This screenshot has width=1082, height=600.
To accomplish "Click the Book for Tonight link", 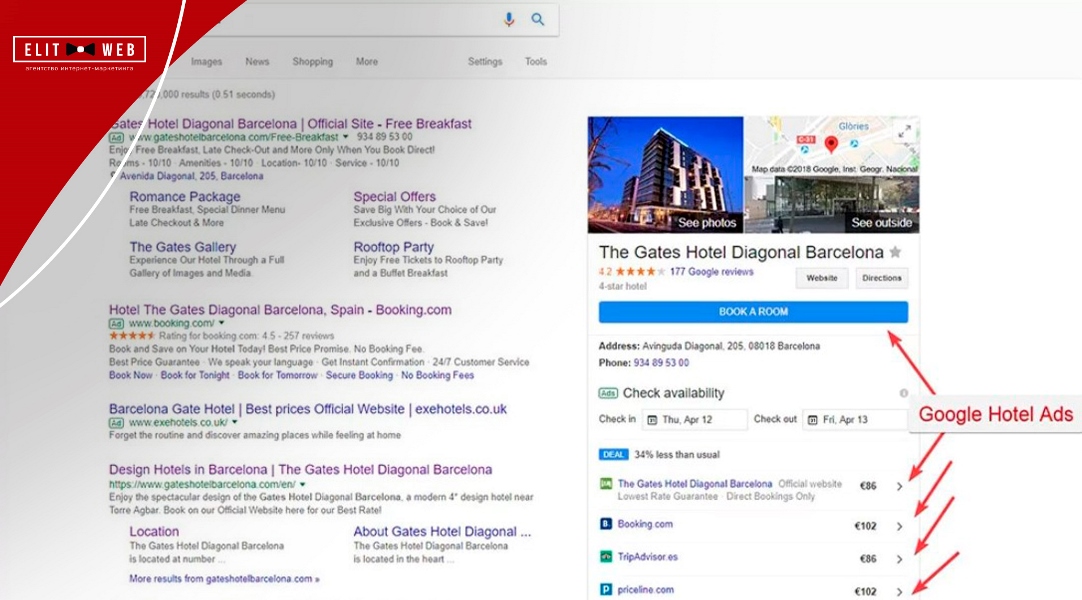I will [195, 375].
